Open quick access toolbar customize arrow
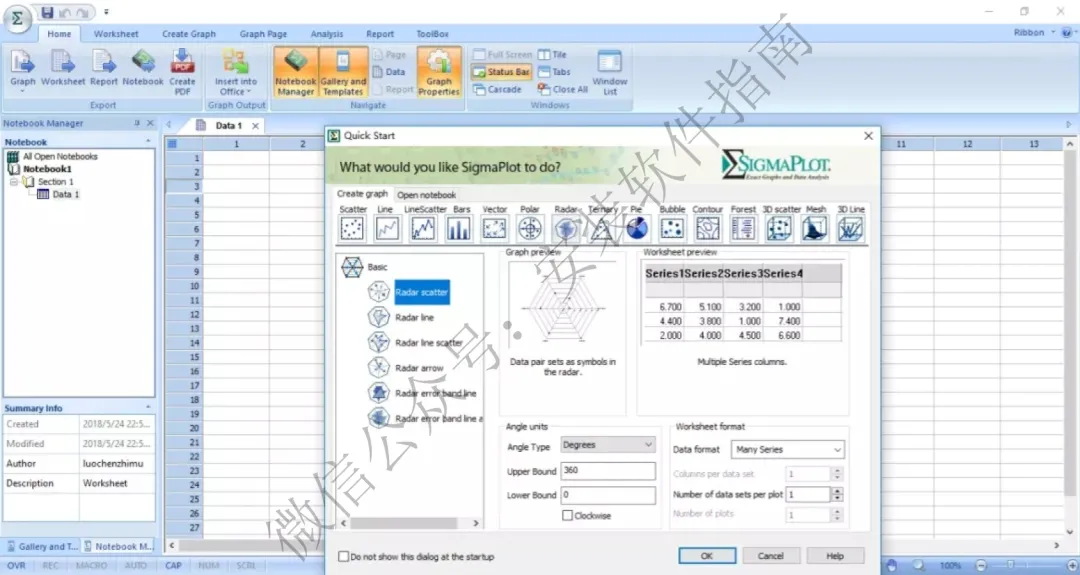The image size is (1080, 575). (106, 12)
